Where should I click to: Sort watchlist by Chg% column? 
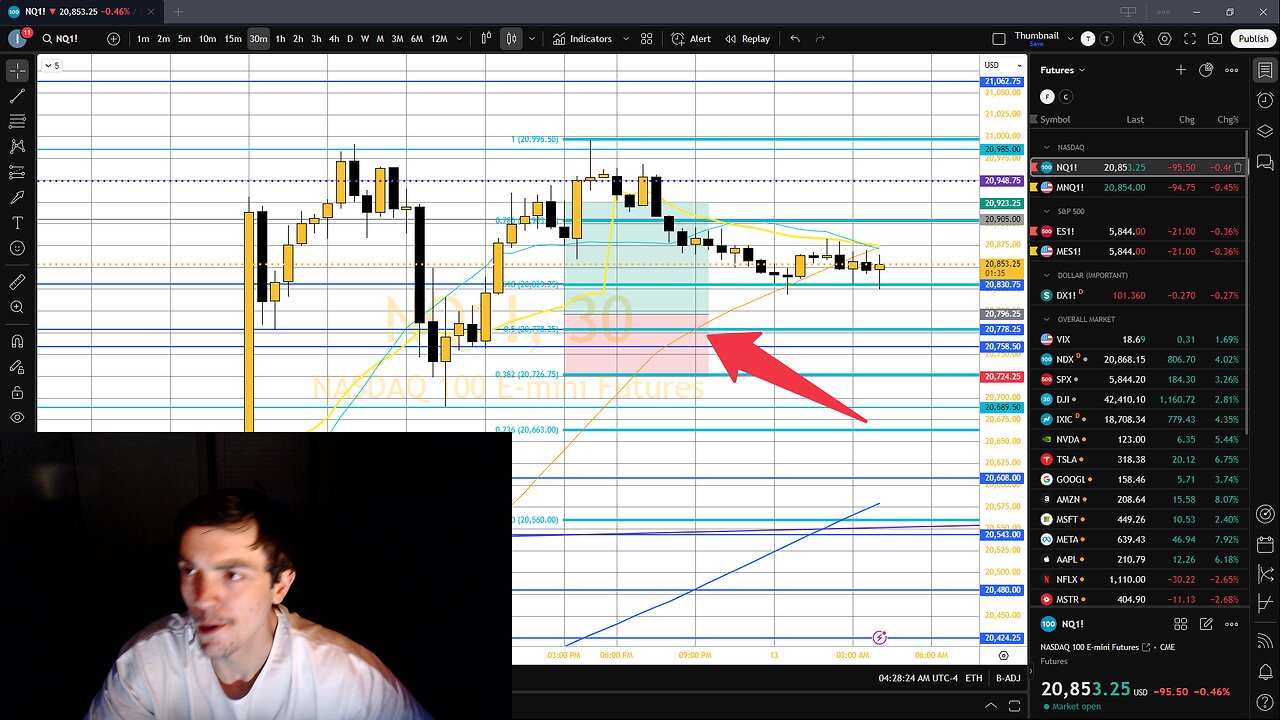coord(1227,119)
